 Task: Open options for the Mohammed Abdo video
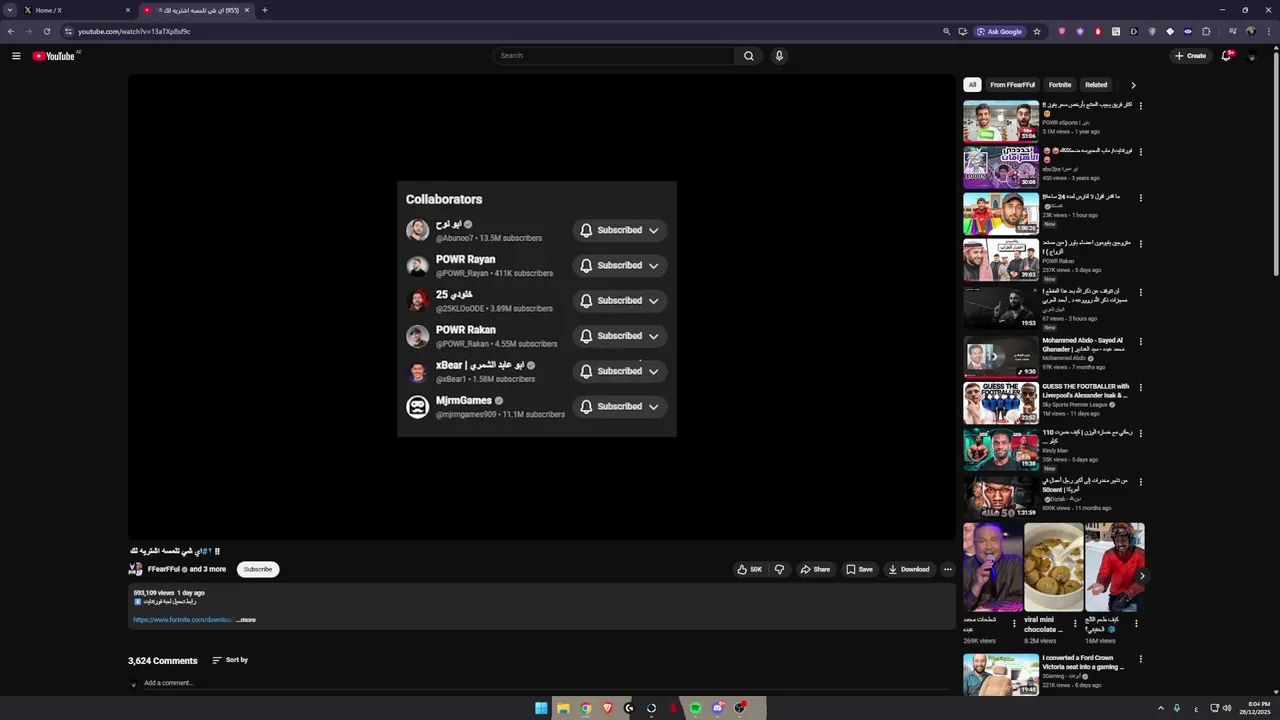click(1140, 342)
